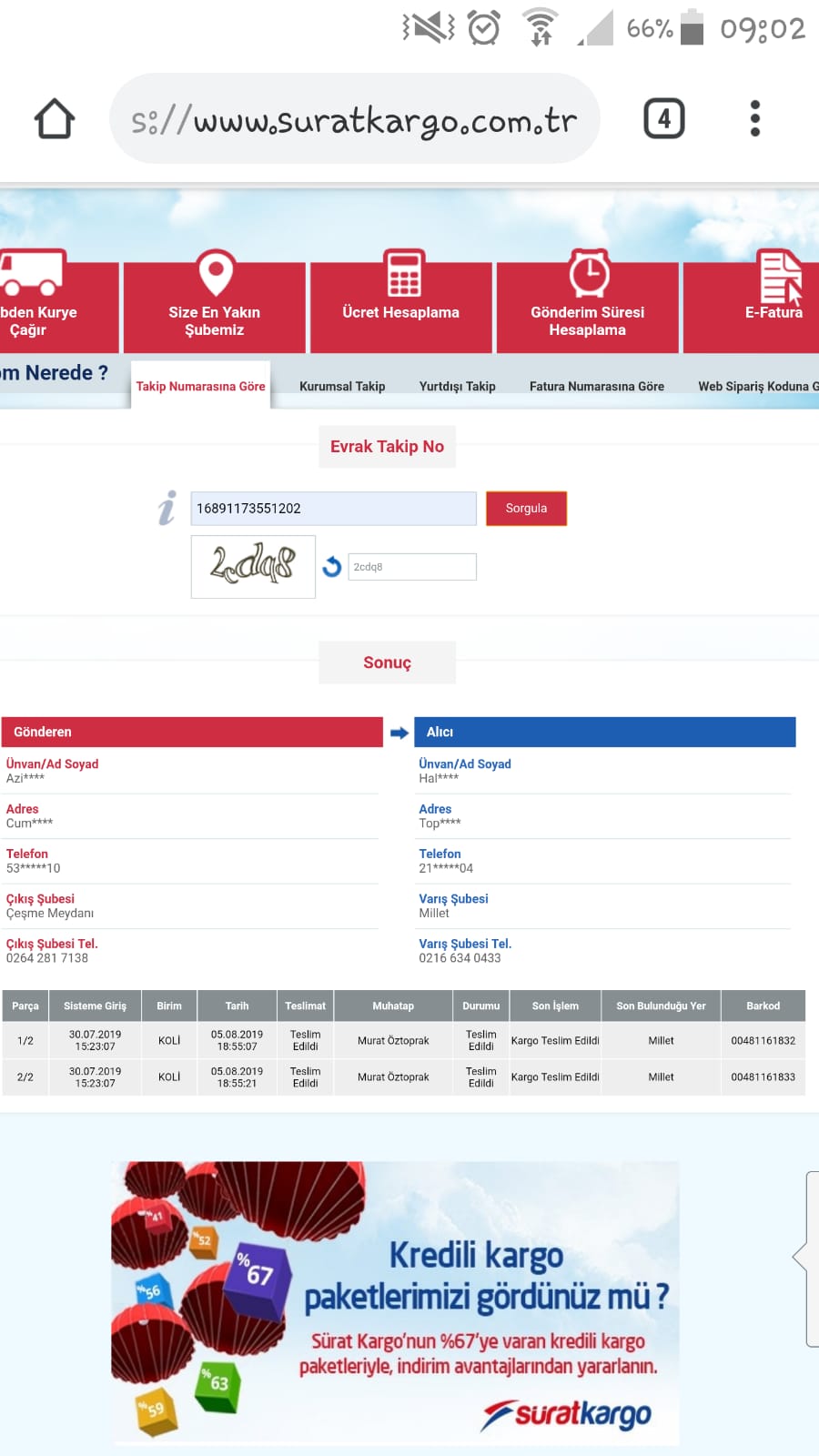Tap the E-Fatura document icon

[781, 277]
